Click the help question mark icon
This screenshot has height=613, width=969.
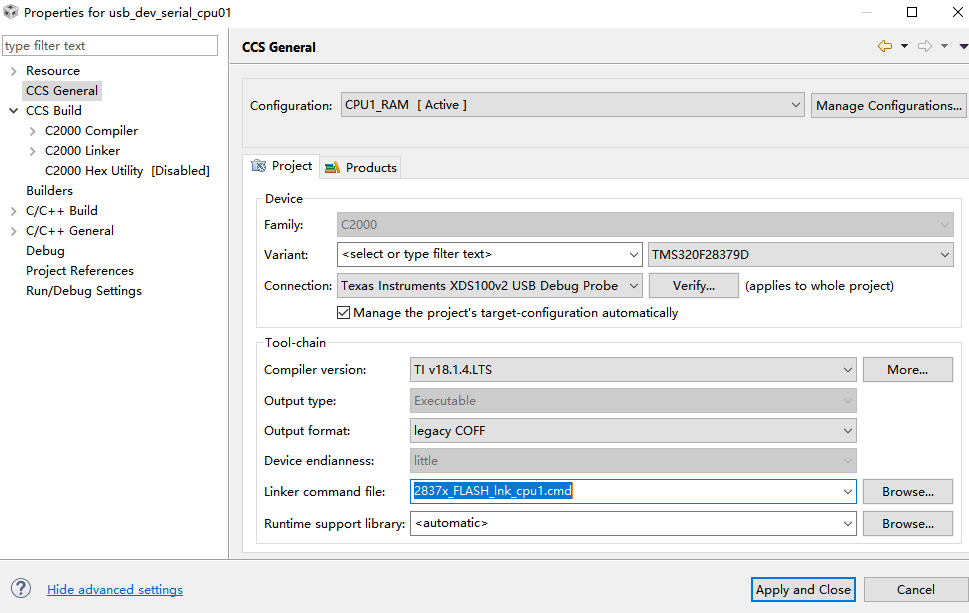[20, 588]
